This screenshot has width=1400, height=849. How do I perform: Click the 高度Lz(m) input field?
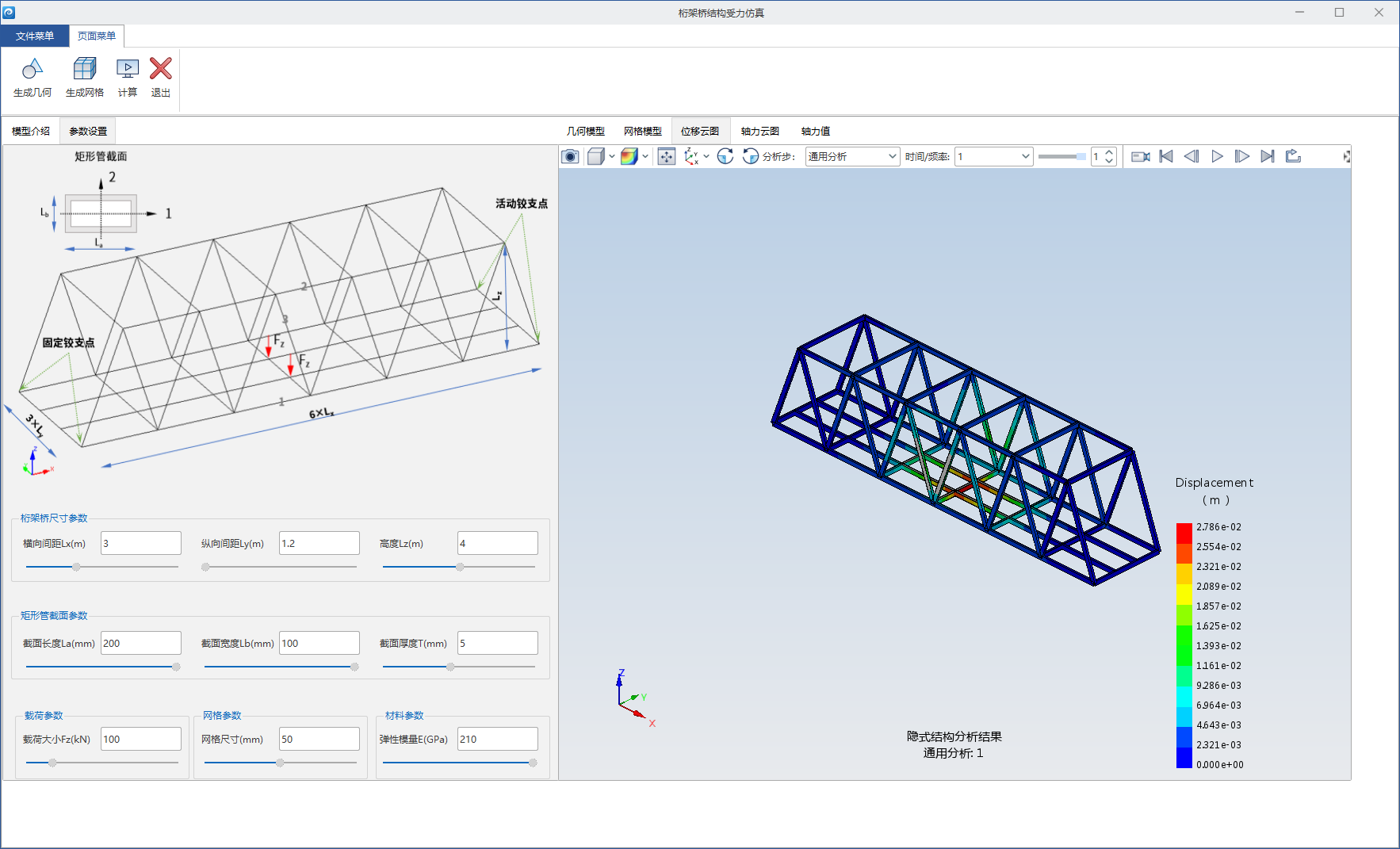click(x=498, y=543)
